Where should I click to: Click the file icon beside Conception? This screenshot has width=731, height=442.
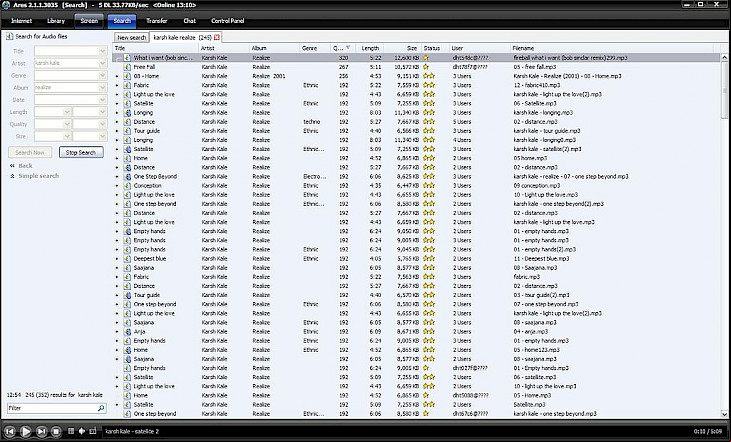[x=127, y=186]
